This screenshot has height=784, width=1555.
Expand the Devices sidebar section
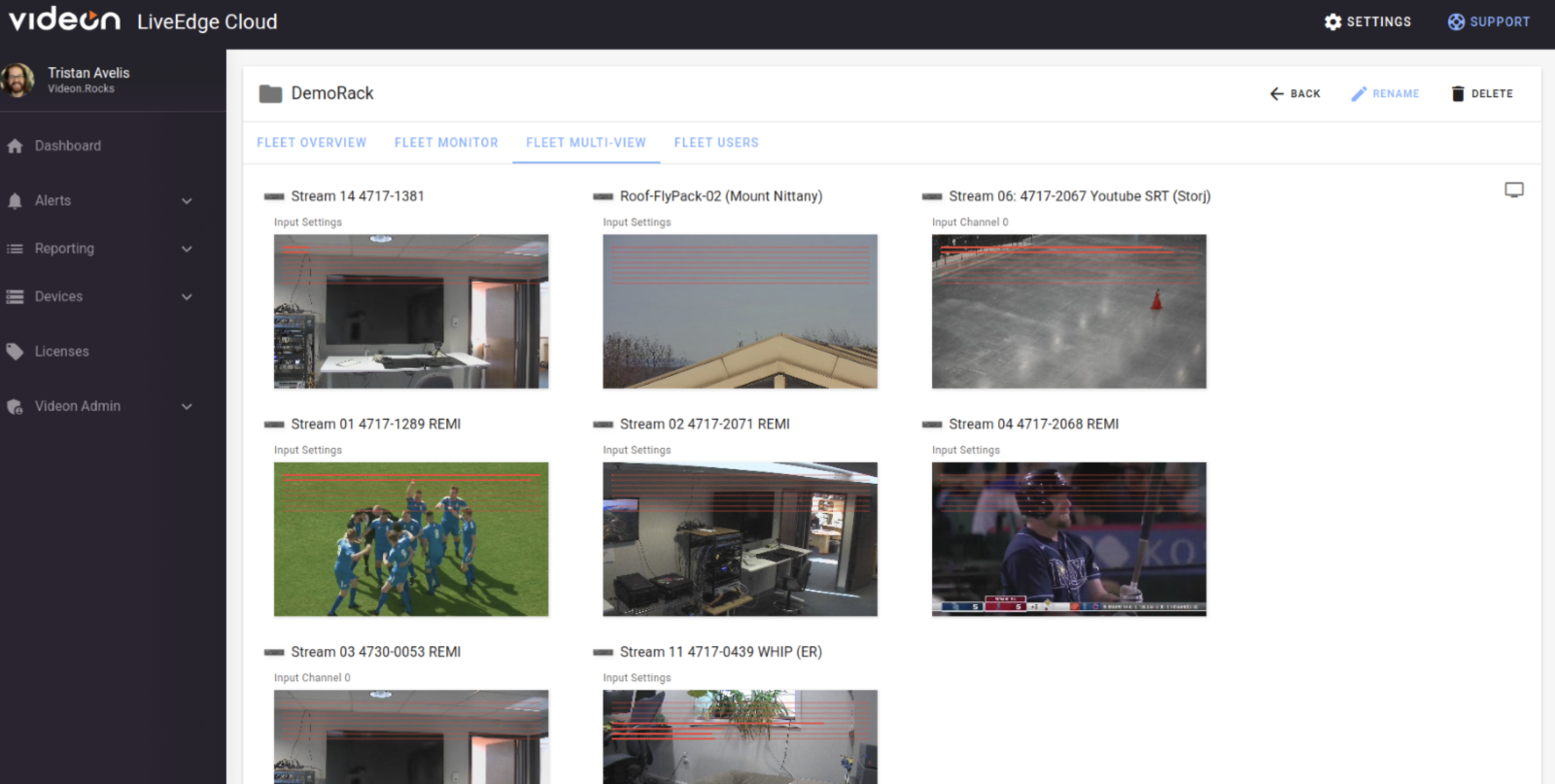tap(187, 297)
